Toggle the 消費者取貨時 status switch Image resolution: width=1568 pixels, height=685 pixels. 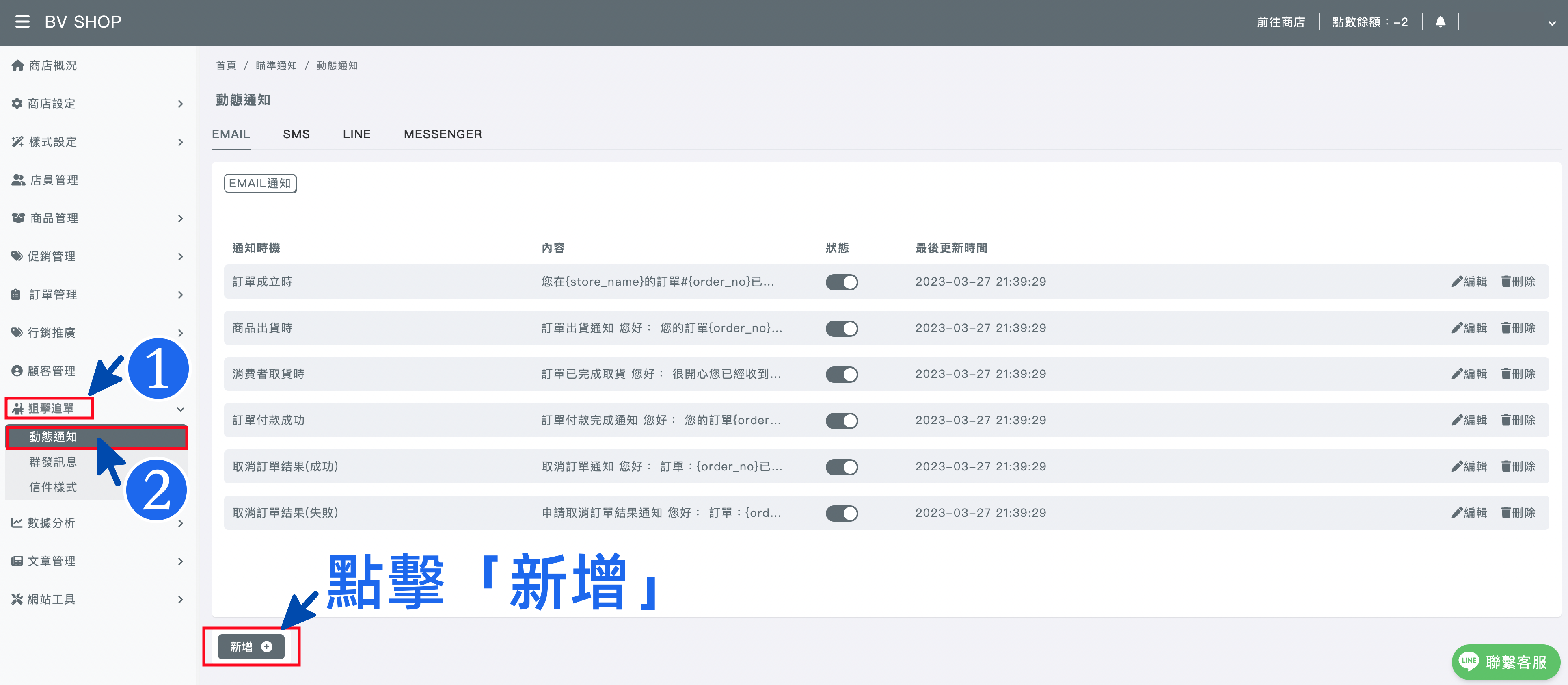[842, 375]
